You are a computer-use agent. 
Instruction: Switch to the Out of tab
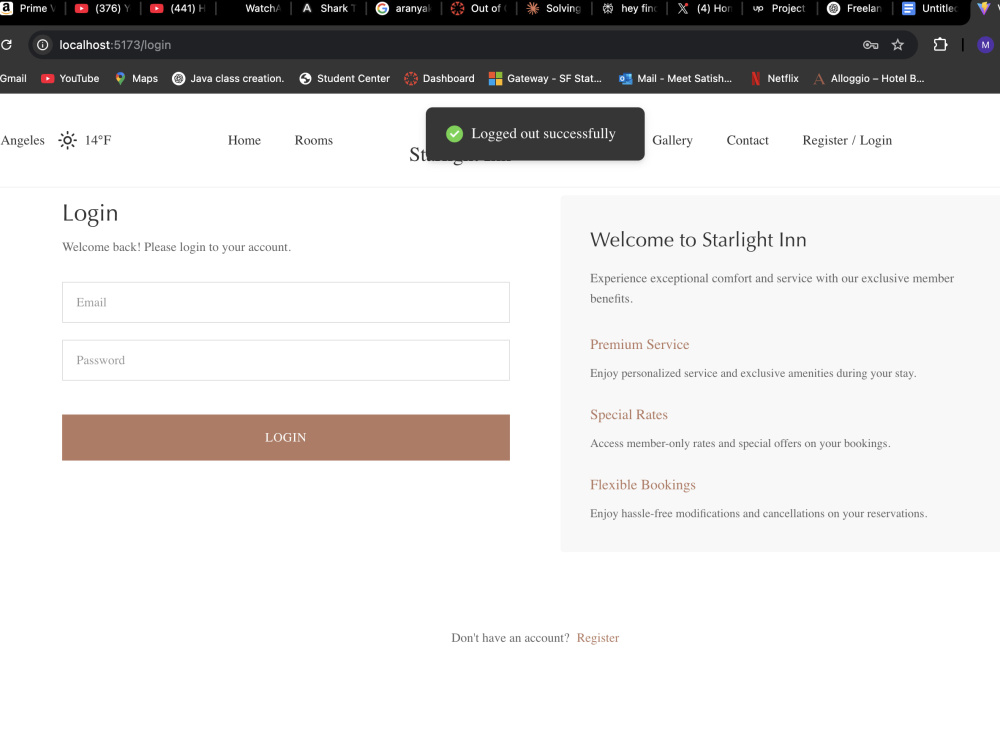pos(479,8)
